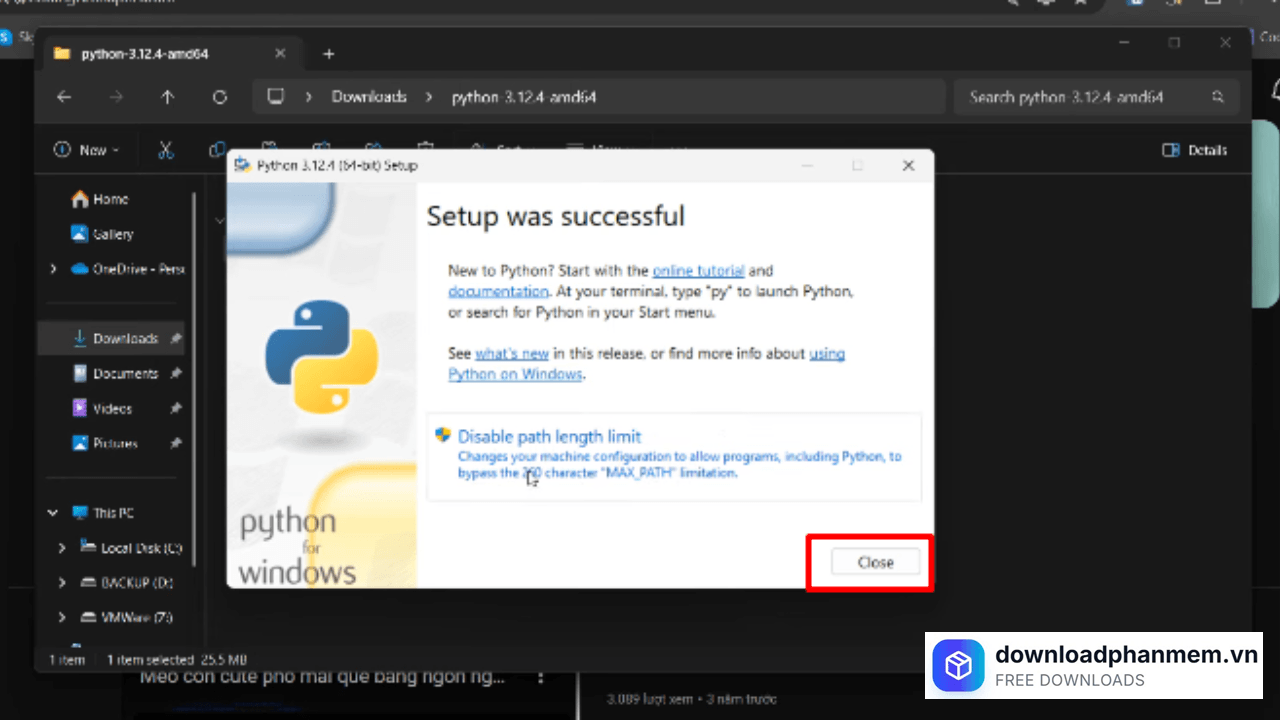1280x720 pixels.
Task: Open the Details pane button
Action: 1194,150
